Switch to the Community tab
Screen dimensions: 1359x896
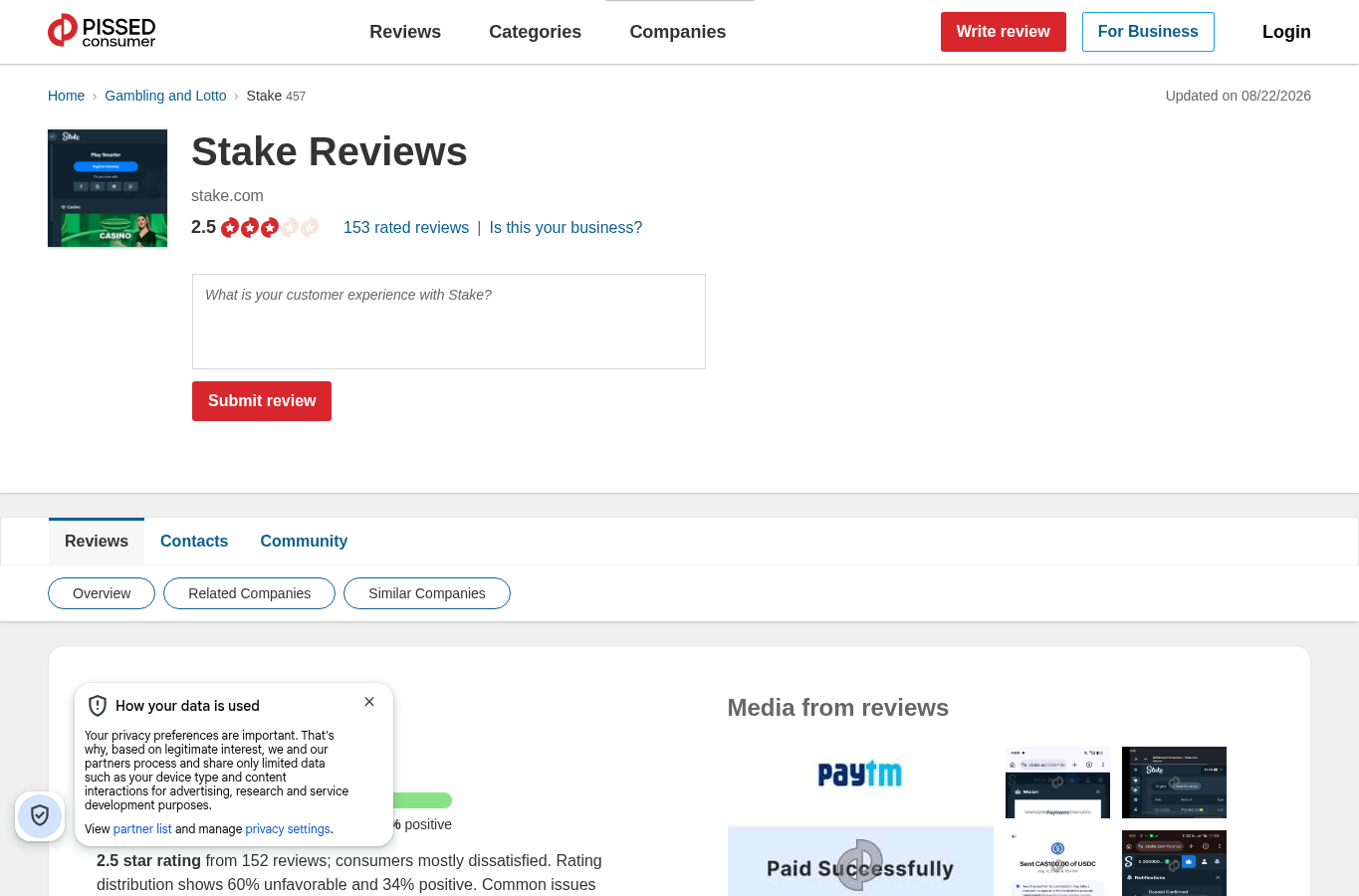(304, 542)
